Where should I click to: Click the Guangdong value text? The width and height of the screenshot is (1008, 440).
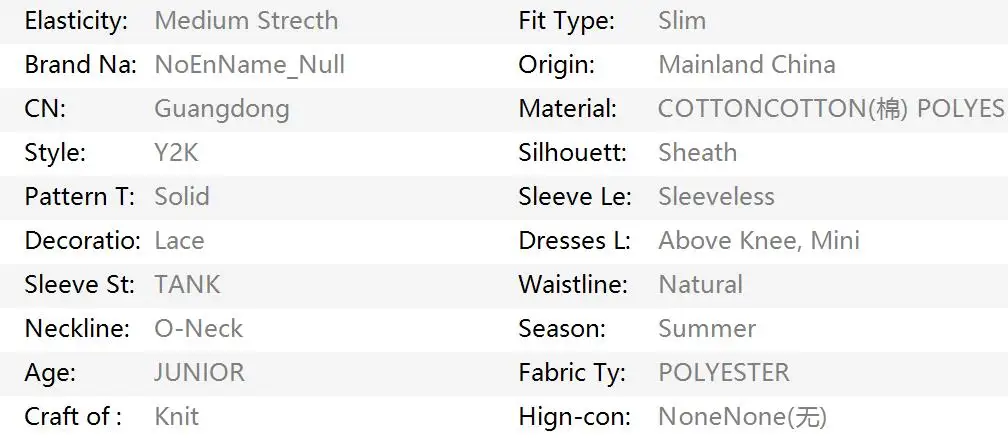(x=221, y=109)
